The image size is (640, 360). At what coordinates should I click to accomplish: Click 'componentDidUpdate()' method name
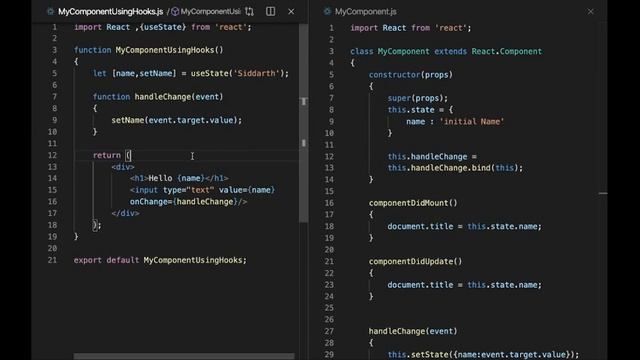coord(416,261)
